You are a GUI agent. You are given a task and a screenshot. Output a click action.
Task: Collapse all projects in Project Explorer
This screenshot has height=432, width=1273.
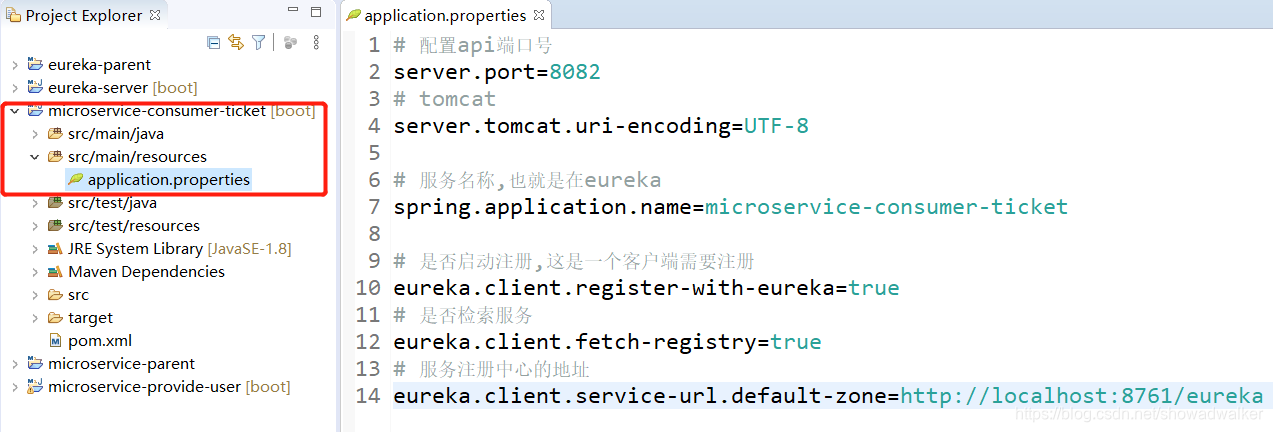[x=213, y=42]
